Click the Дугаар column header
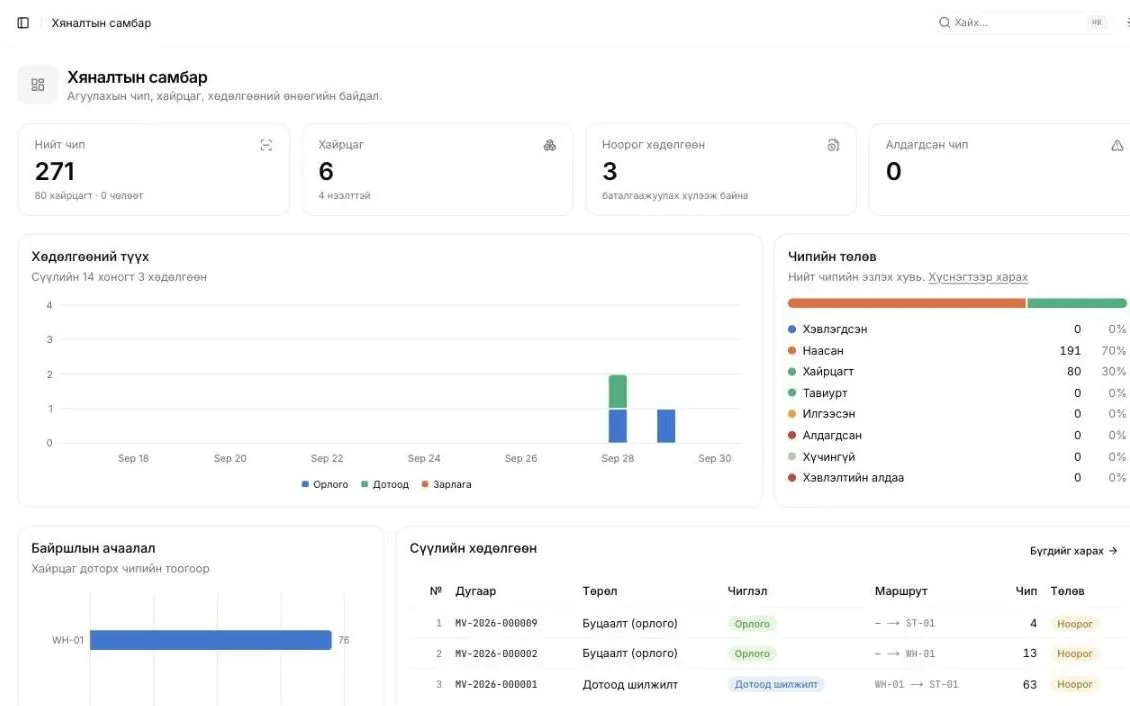The image size is (1130, 706). click(x=476, y=591)
